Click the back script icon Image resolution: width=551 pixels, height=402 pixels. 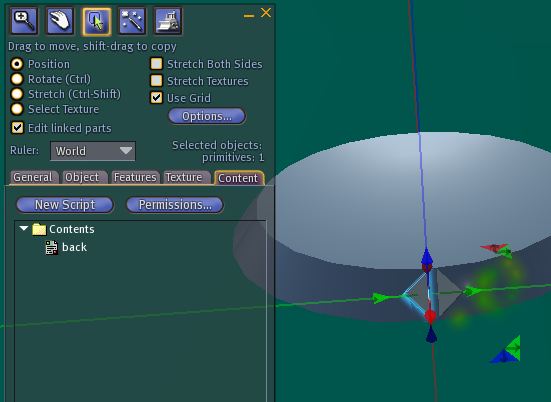(x=52, y=247)
